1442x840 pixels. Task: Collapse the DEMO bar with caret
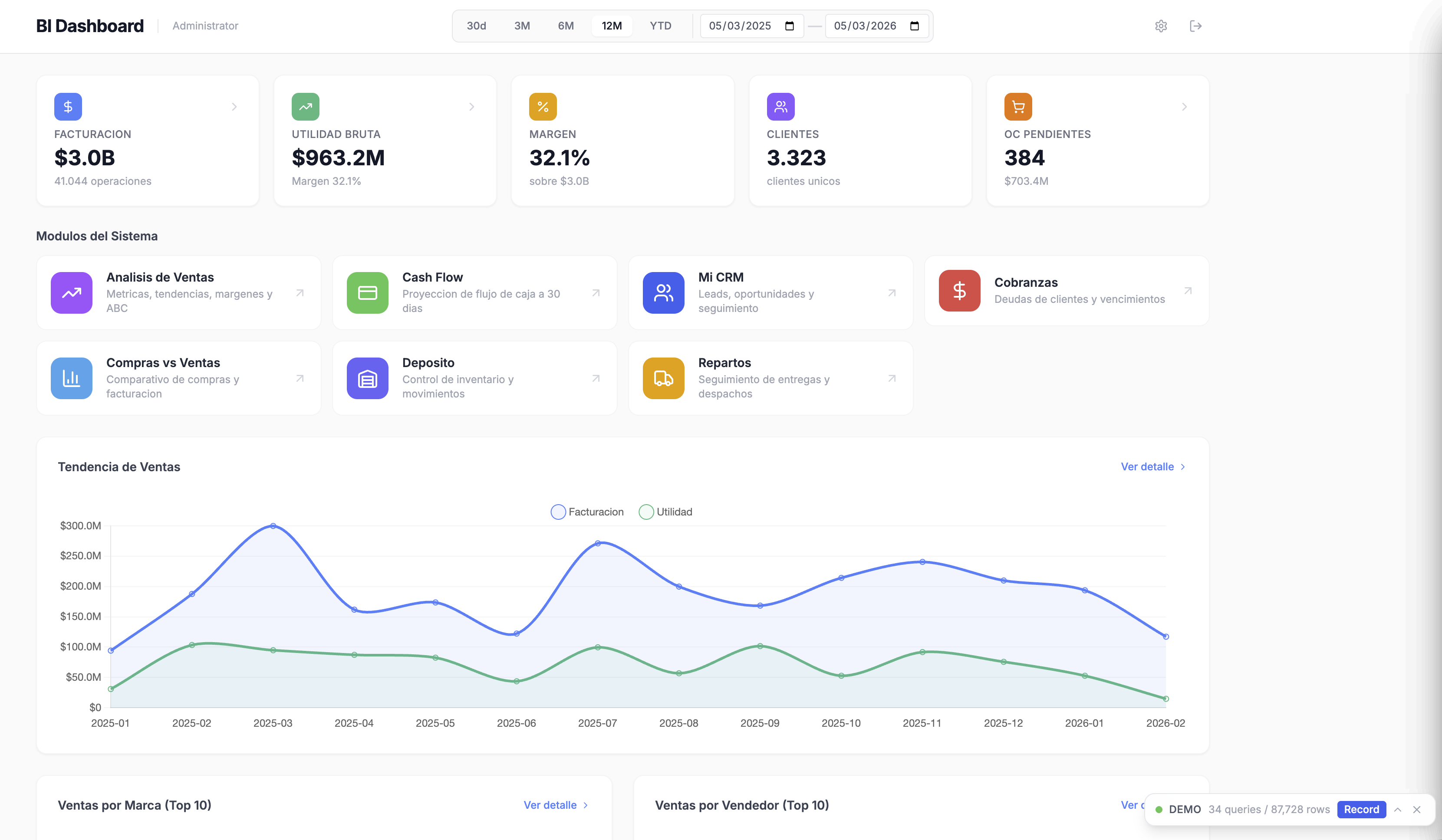(1397, 809)
